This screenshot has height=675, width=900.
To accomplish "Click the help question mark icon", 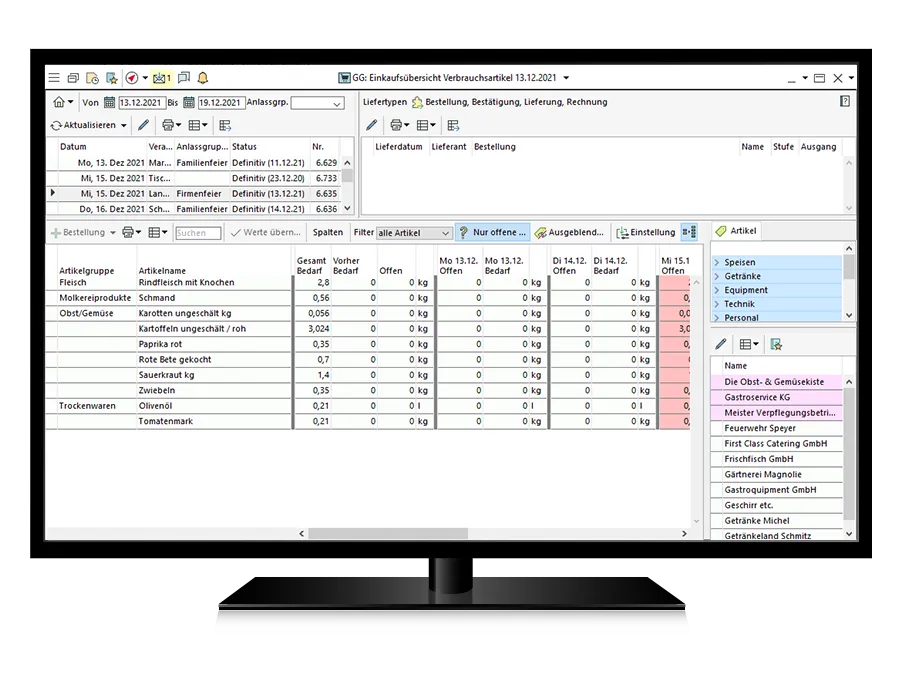I will (x=845, y=101).
